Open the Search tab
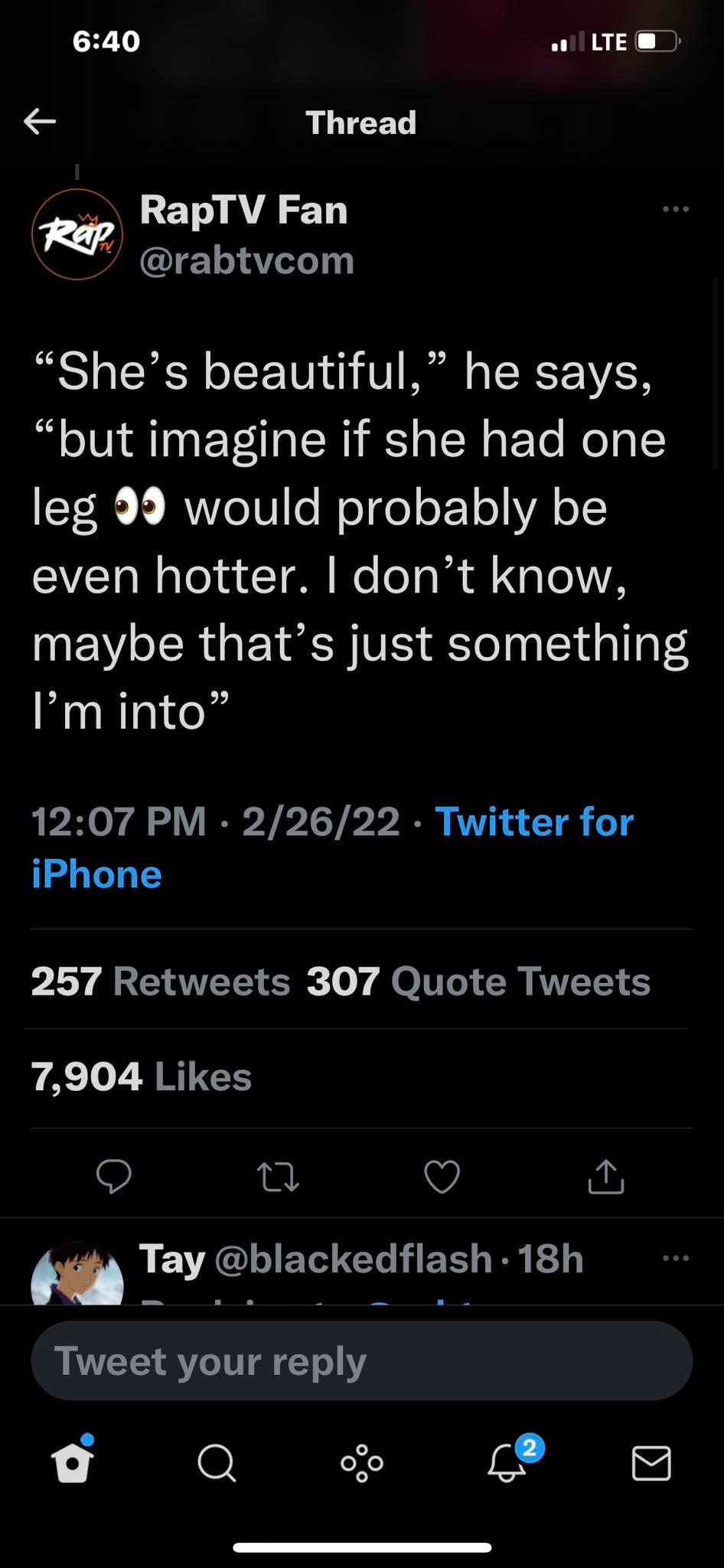This screenshot has height=1568, width=724. coord(217,1465)
